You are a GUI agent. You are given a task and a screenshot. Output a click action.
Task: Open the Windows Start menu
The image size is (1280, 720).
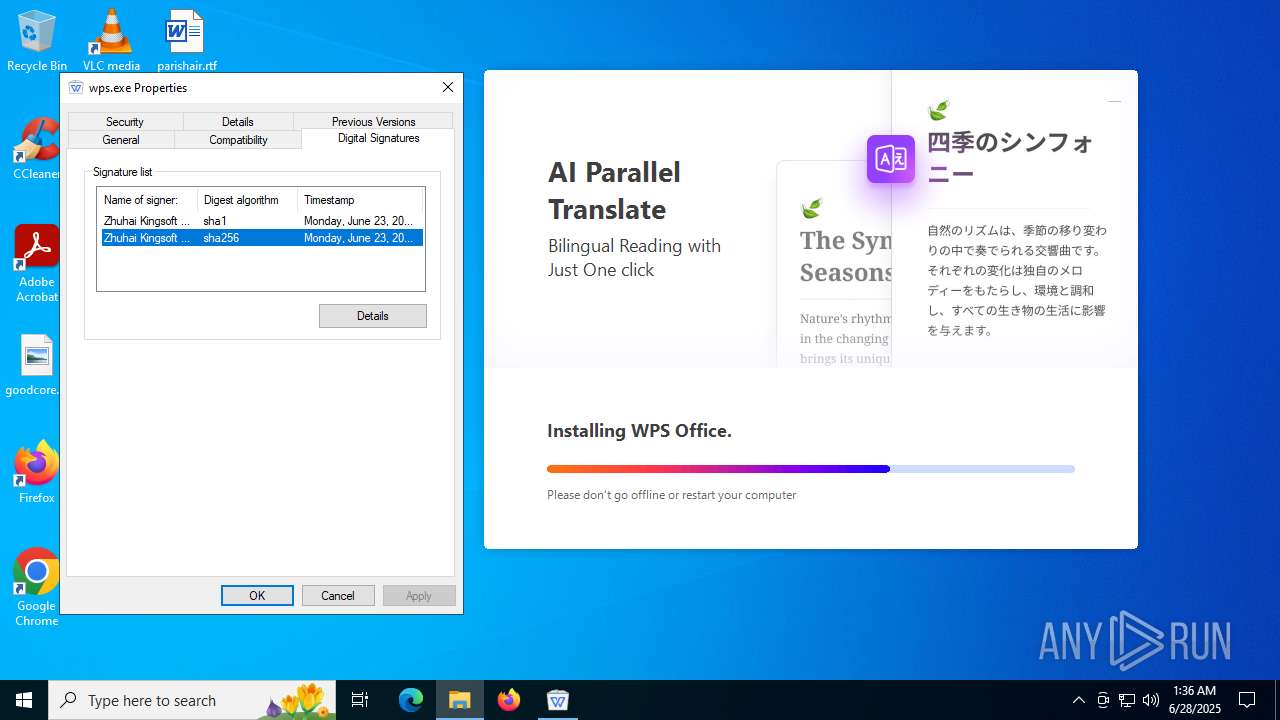tap(24, 700)
